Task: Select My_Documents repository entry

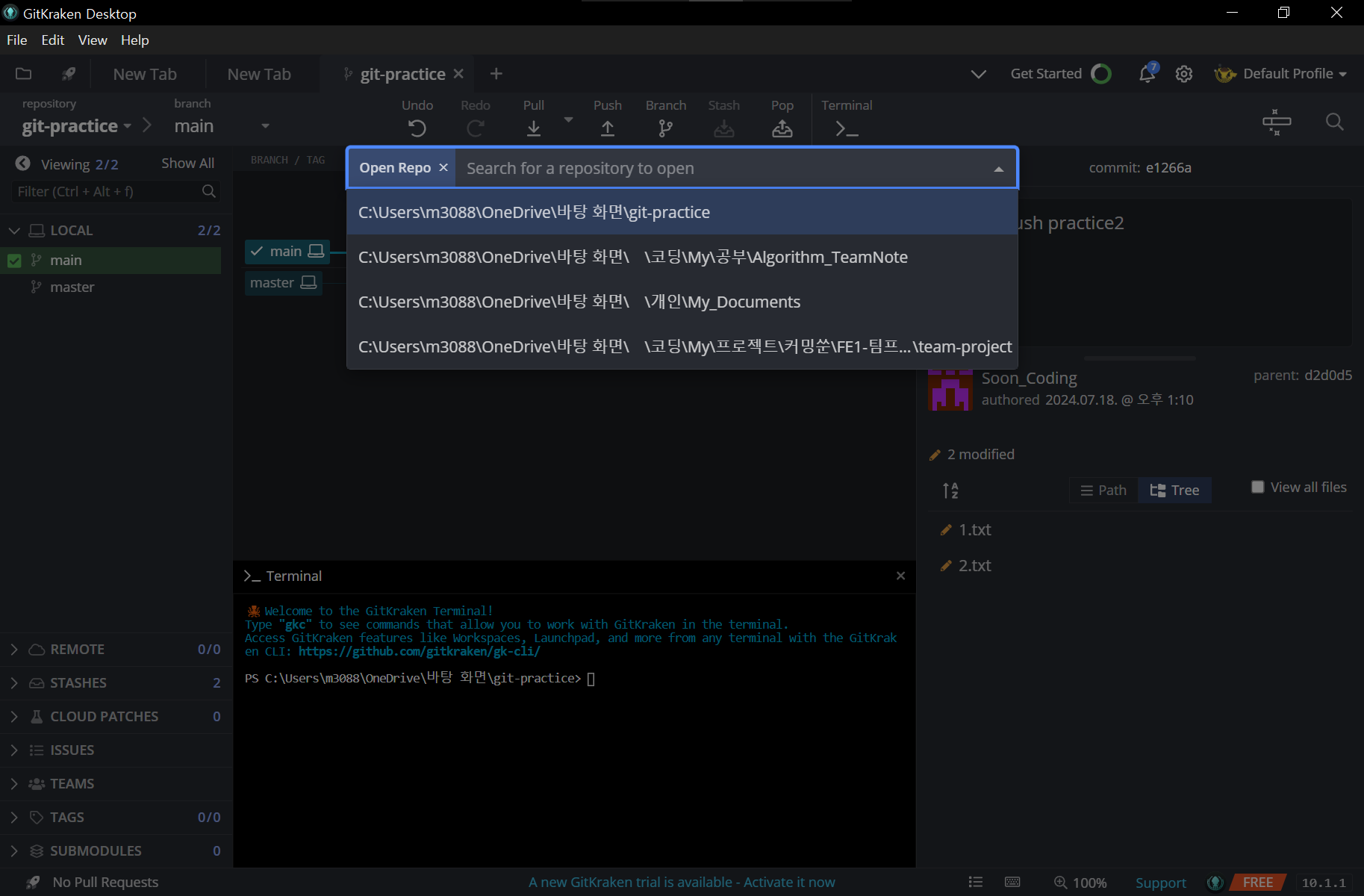Action: coord(682,302)
